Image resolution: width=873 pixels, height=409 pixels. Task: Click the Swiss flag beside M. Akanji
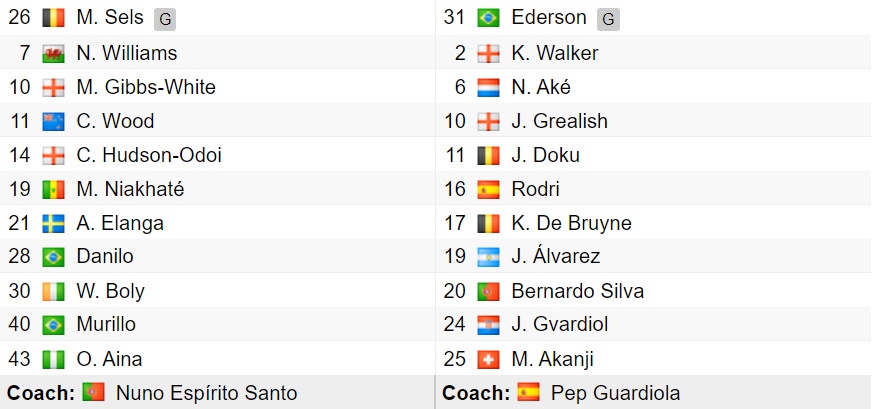coord(488,360)
